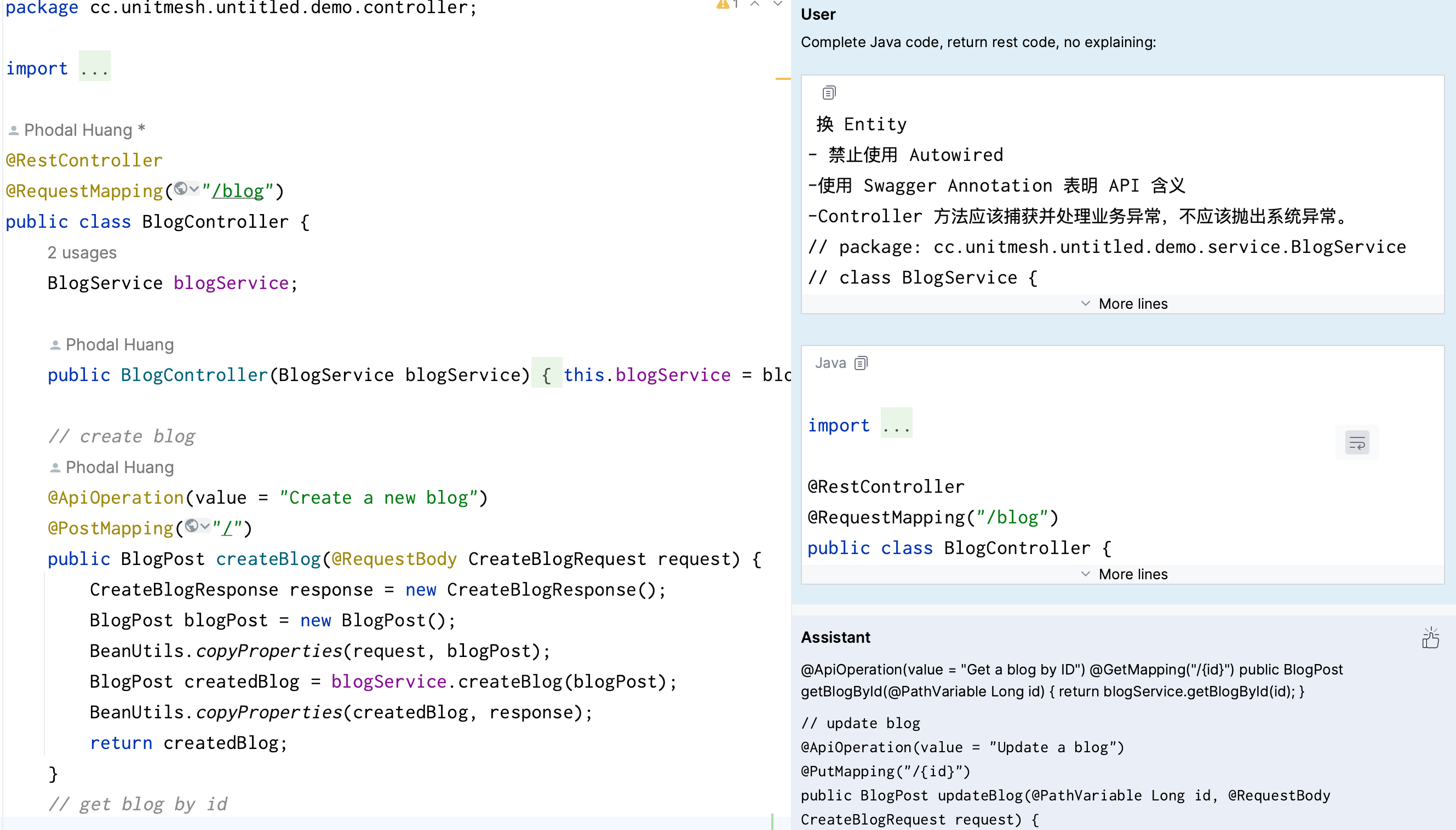Click the 2 usages inlay hint
1456x830 pixels.
(x=82, y=252)
